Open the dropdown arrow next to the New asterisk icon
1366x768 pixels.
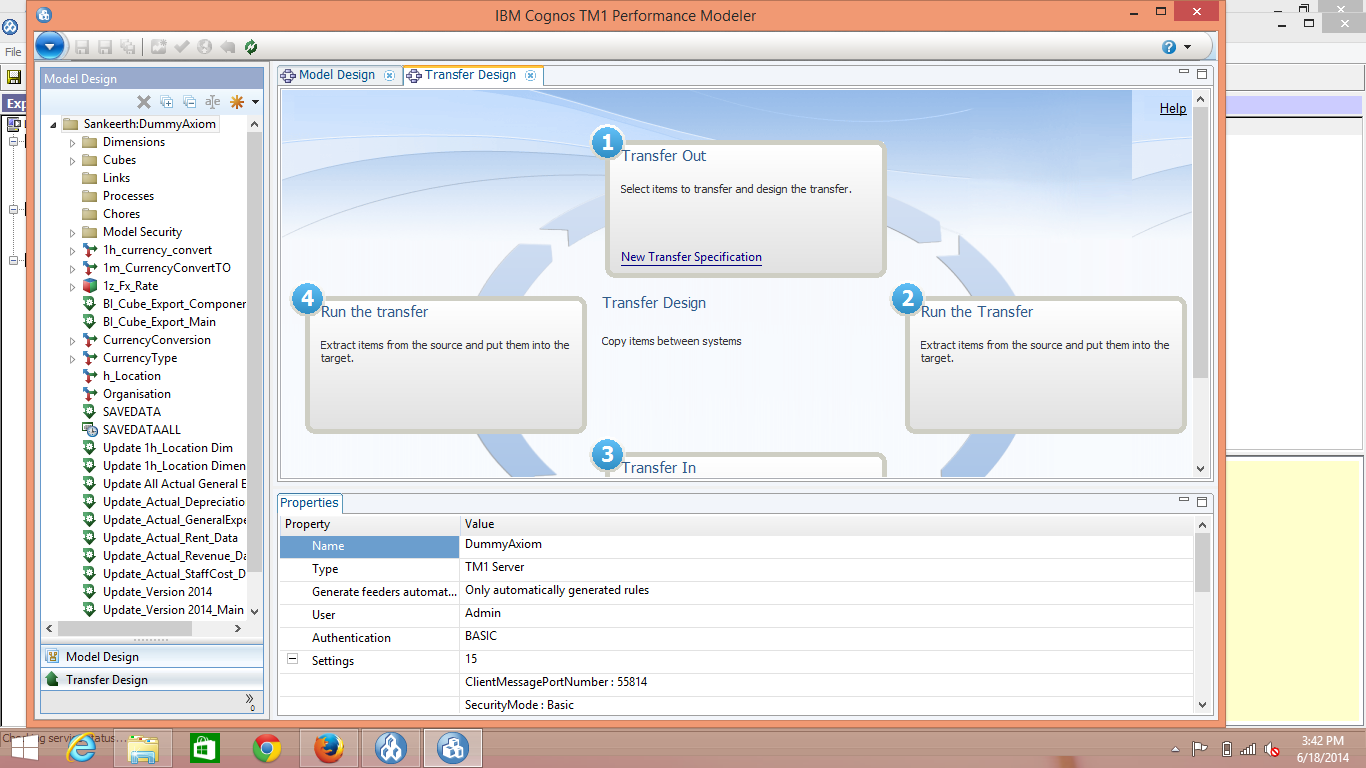click(x=255, y=102)
